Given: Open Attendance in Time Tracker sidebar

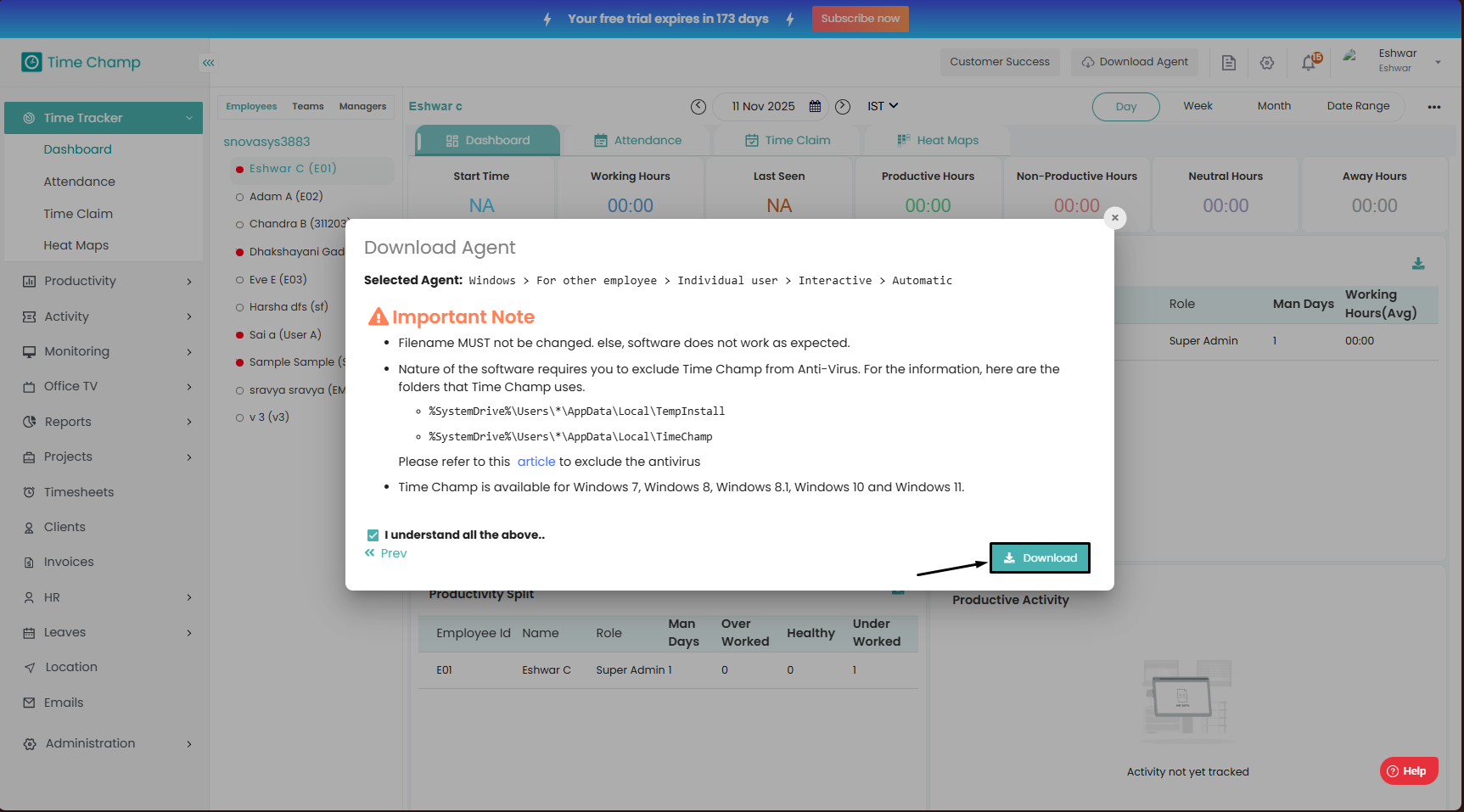Looking at the screenshot, I should [x=79, y=182].
